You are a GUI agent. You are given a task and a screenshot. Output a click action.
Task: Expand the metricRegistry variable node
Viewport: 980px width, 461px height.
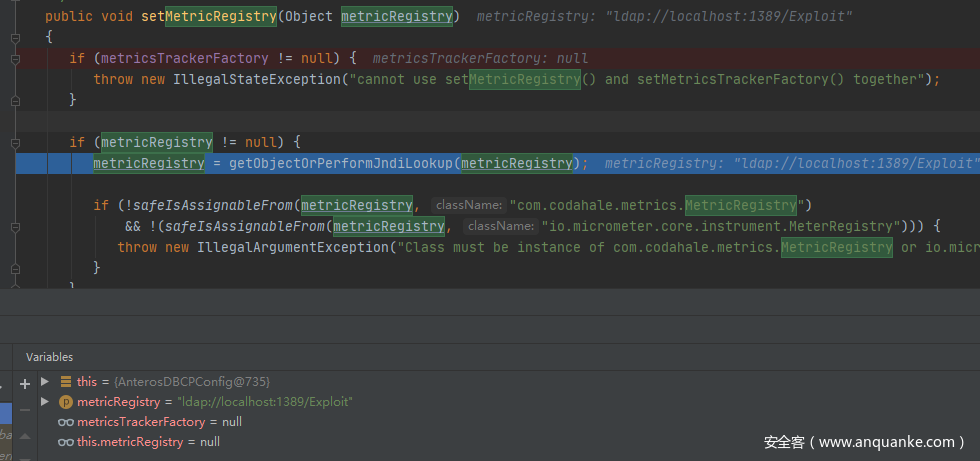[x=45, y=402]
